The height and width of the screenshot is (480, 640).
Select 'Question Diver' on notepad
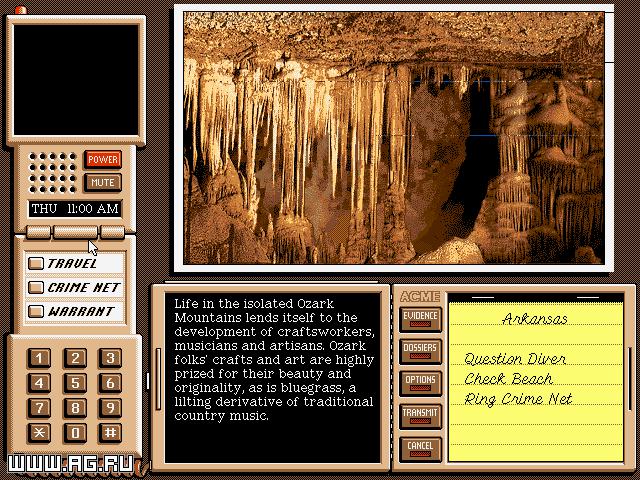point(515,359)
